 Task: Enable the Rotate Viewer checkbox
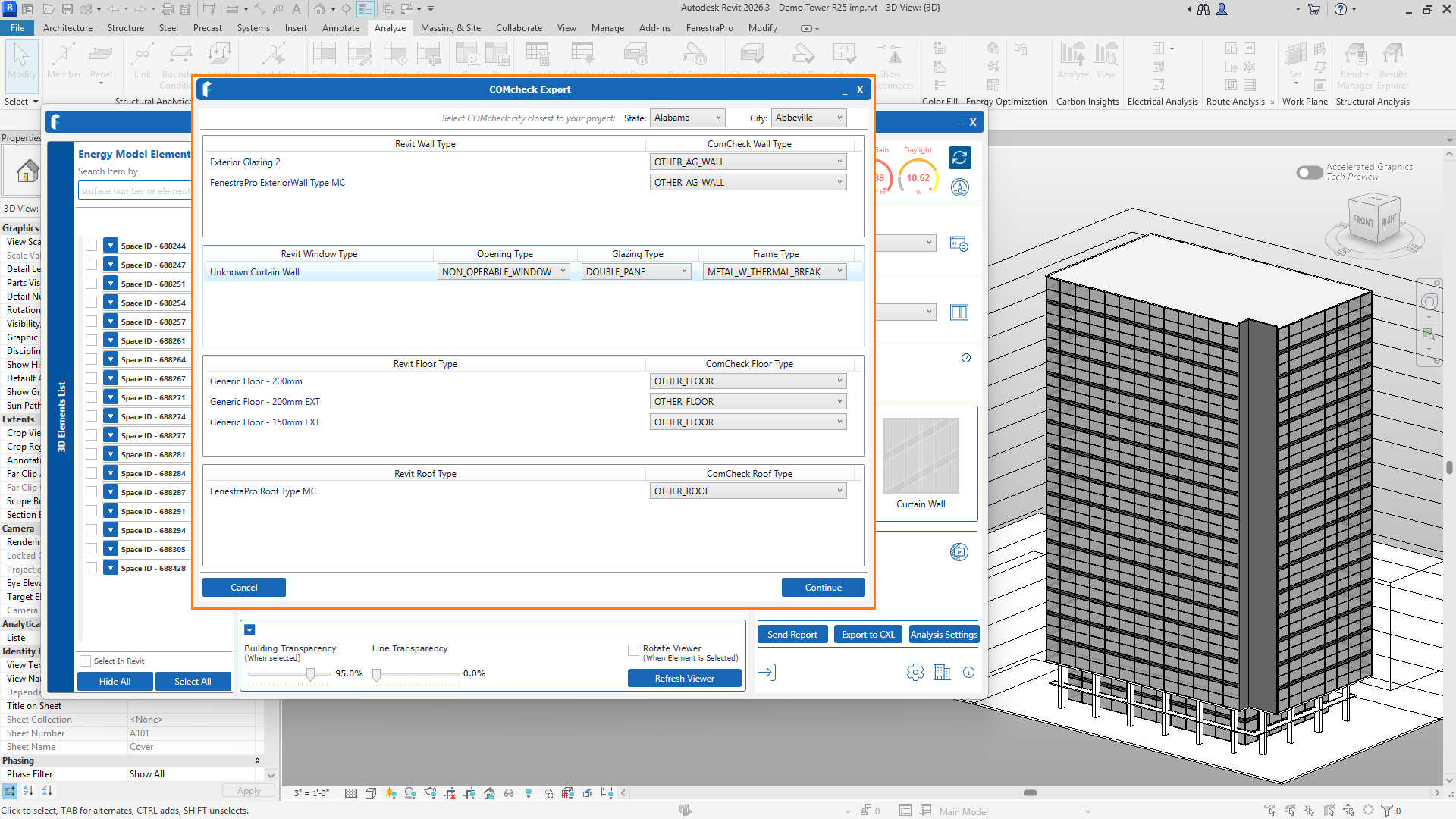coord(633,650)
